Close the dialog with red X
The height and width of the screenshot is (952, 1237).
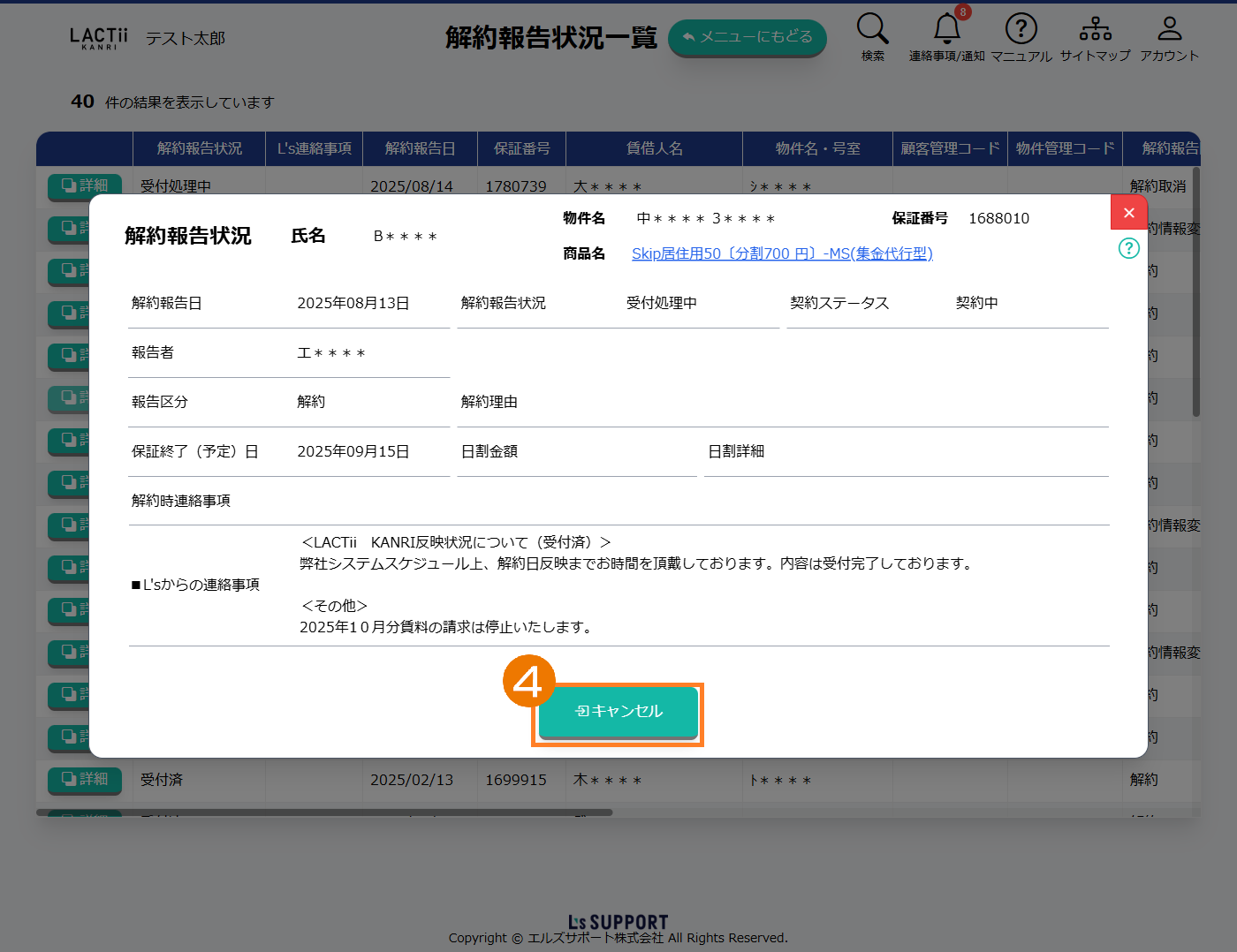(1128, 213)
